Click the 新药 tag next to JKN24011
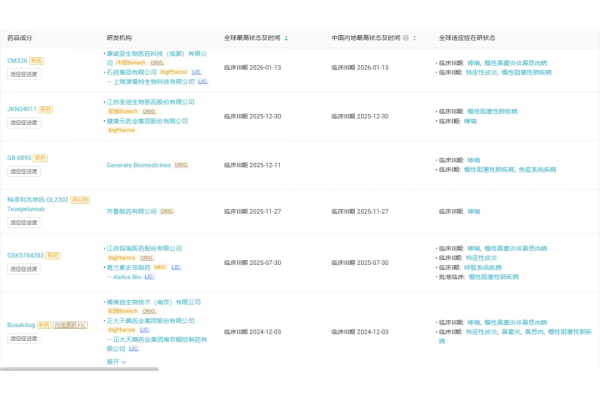The height and width of the screenshot is (400, 600). [46, 109]
